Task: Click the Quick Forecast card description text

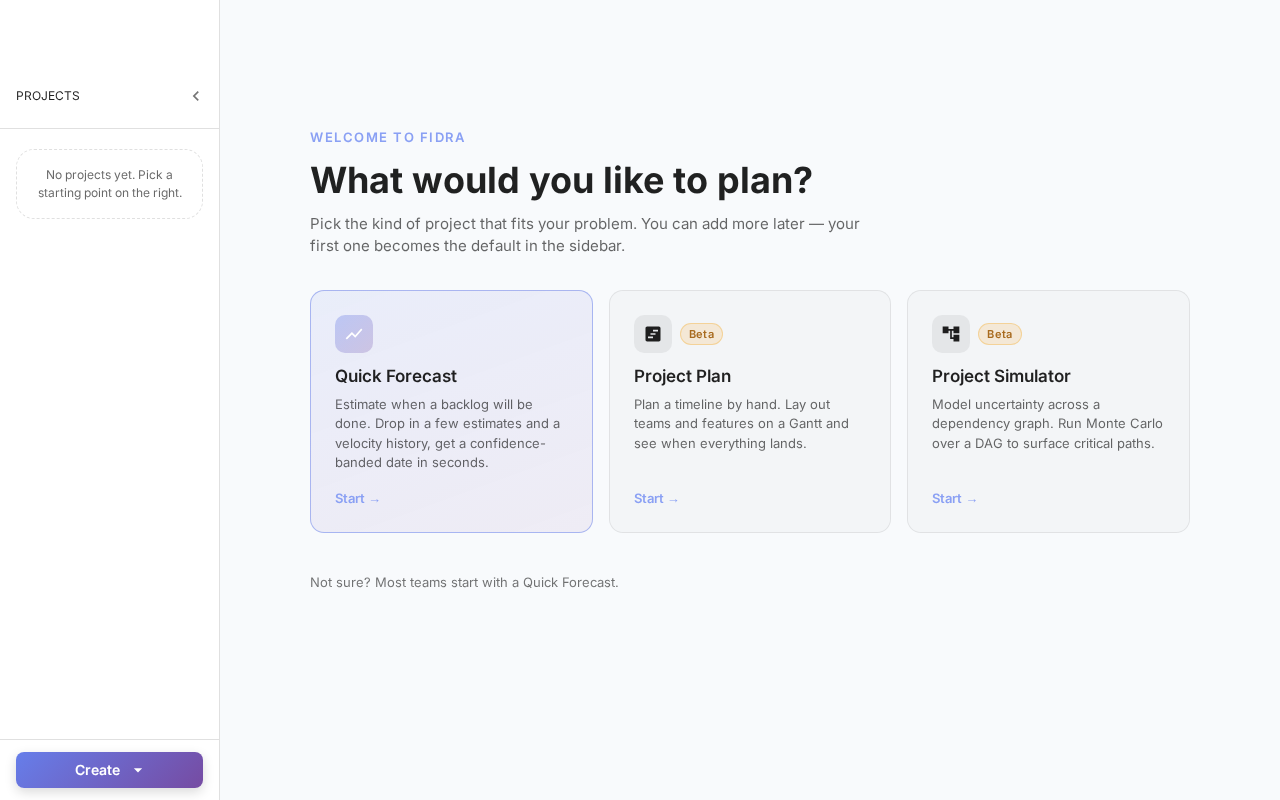Action: pos(450,433)
